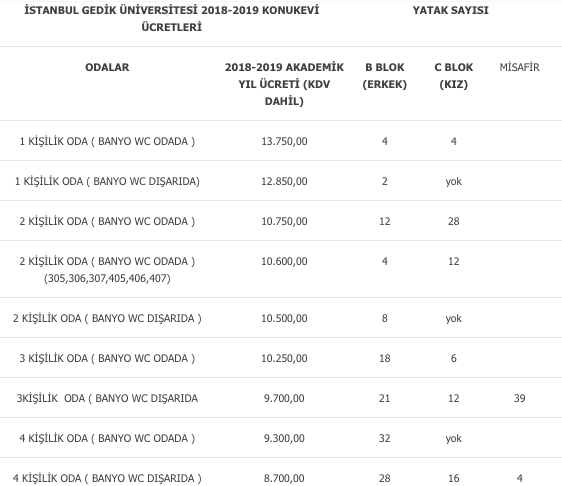Click the table title İSTANBUL GEDİK ÜNİVERSİTESİ heading
This screenshot has height=486, width=562.
[x=172, y=18]
